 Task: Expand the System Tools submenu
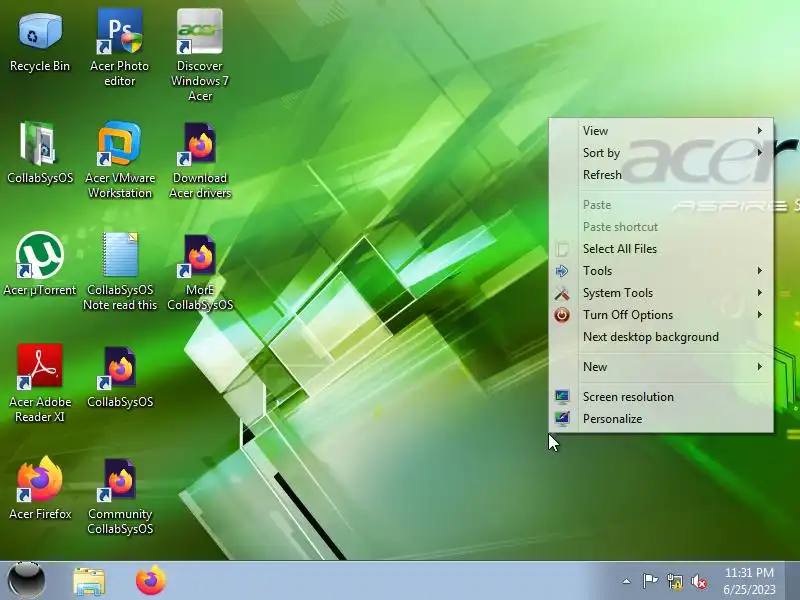(x=661, y=293)
